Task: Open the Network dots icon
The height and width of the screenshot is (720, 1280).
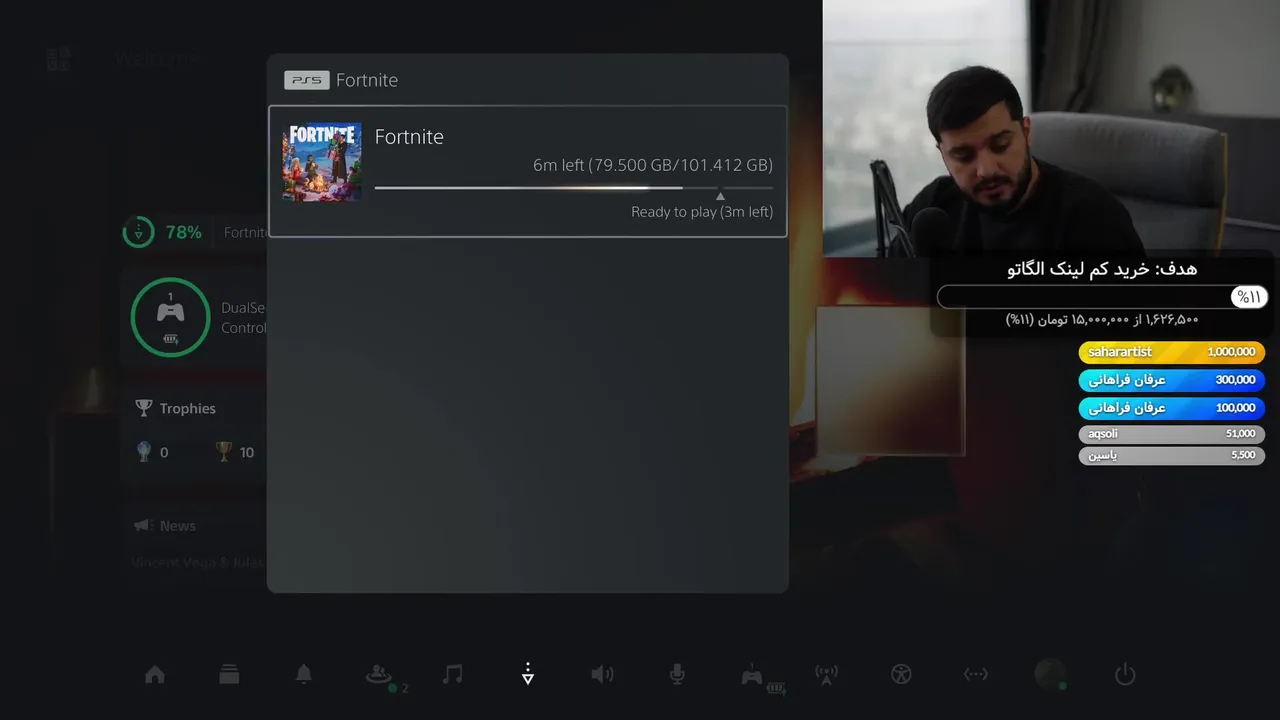Action: tap(976, 675)
